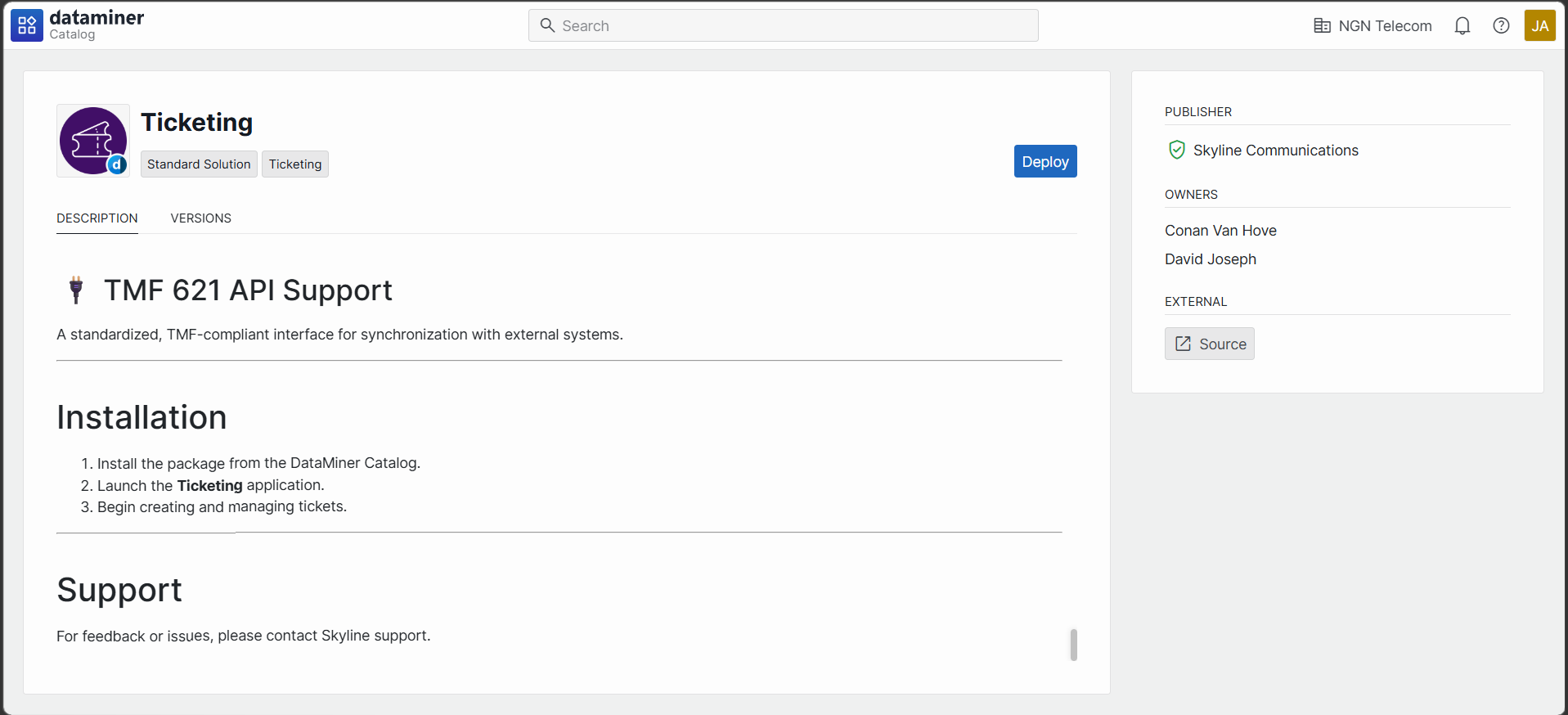Screen dimensions: 1568x715
Task: Click the plug icon beside TMF 621 heading
Action: [x=76, y=290]
